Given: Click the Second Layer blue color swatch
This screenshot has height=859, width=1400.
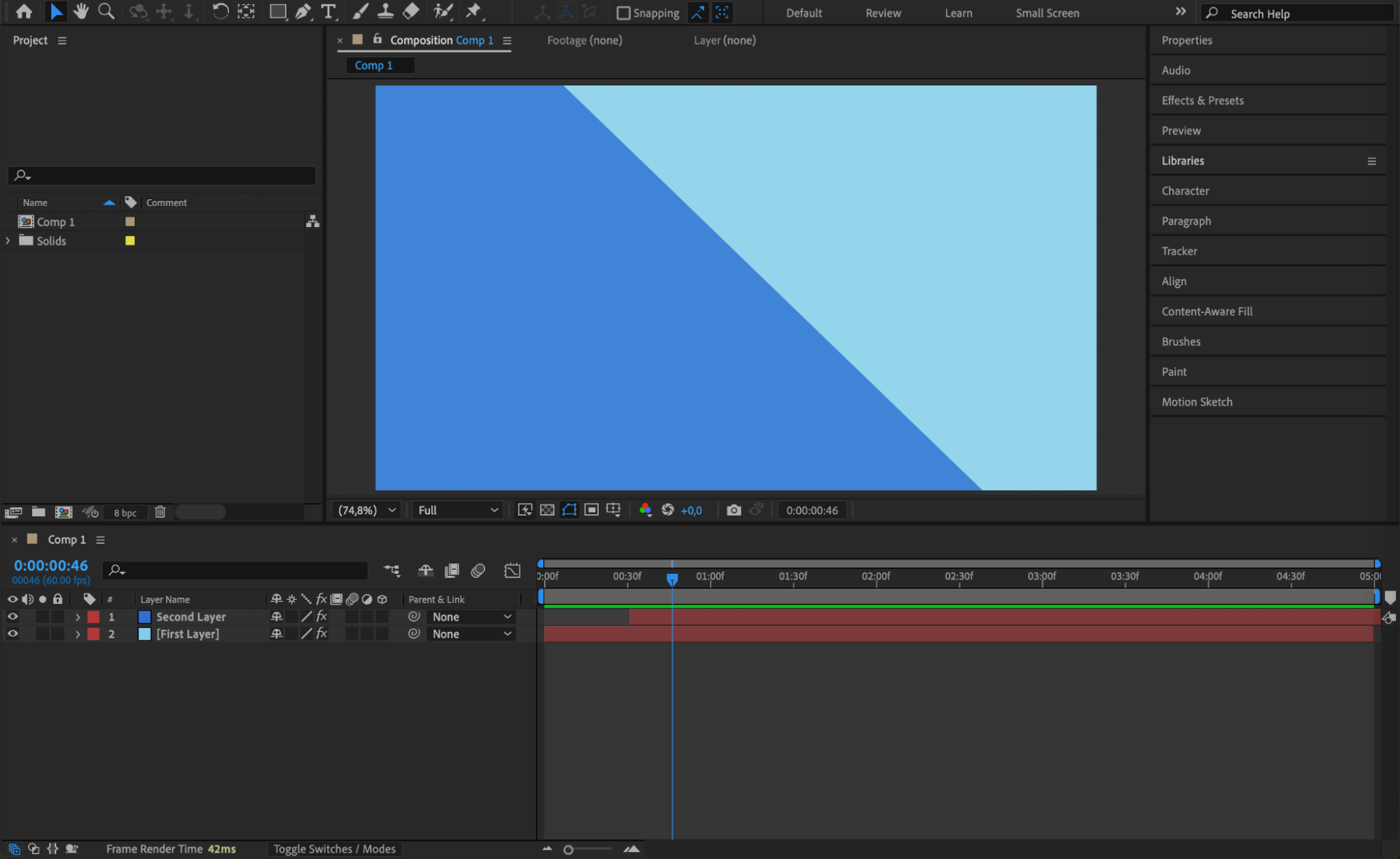Looking at the screenshot, I should 144,617.
